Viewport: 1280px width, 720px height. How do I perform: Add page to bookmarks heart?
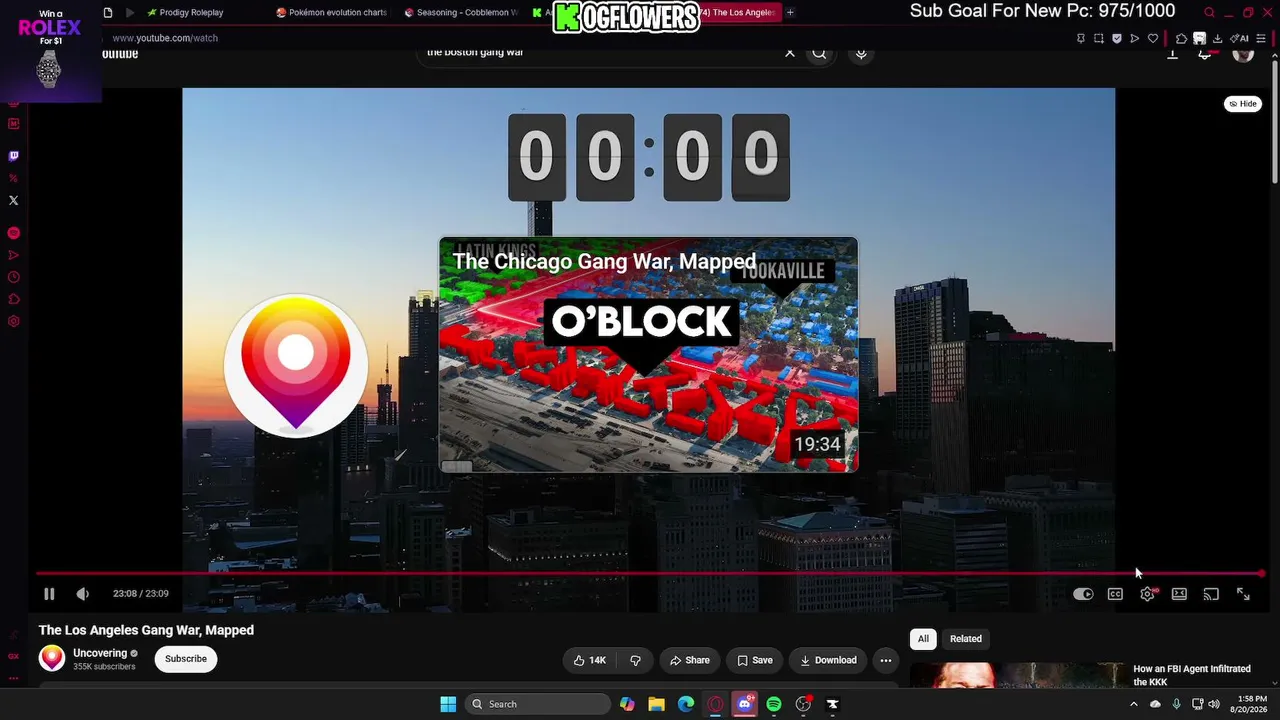1153,39
